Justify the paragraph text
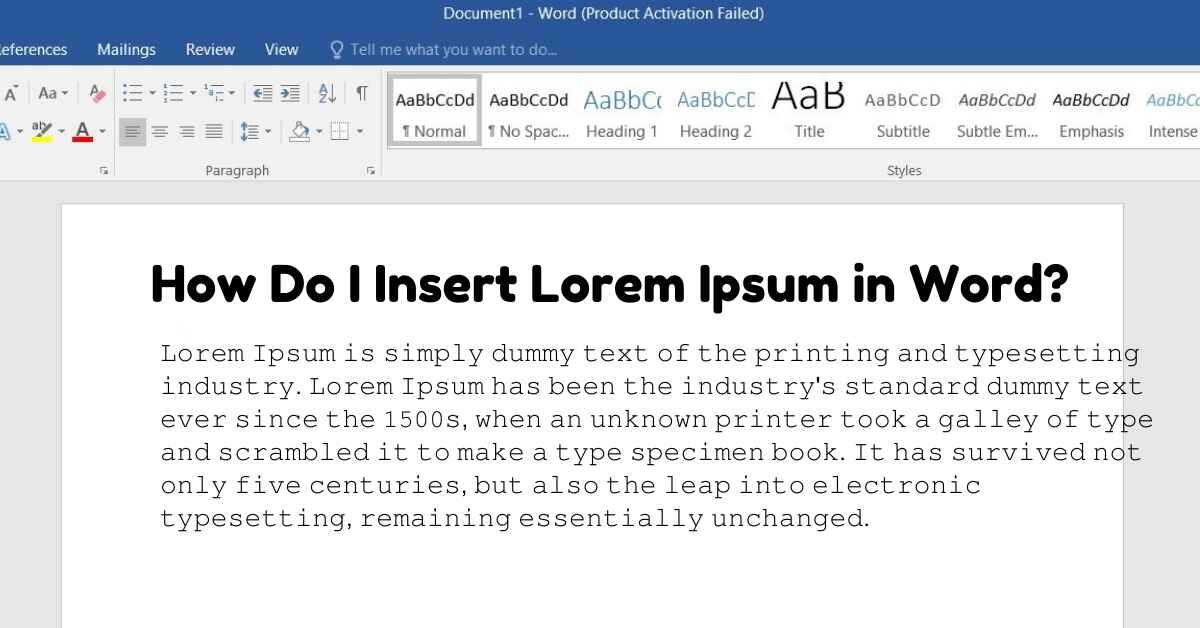1200x628 pixels. click(214, 131)
